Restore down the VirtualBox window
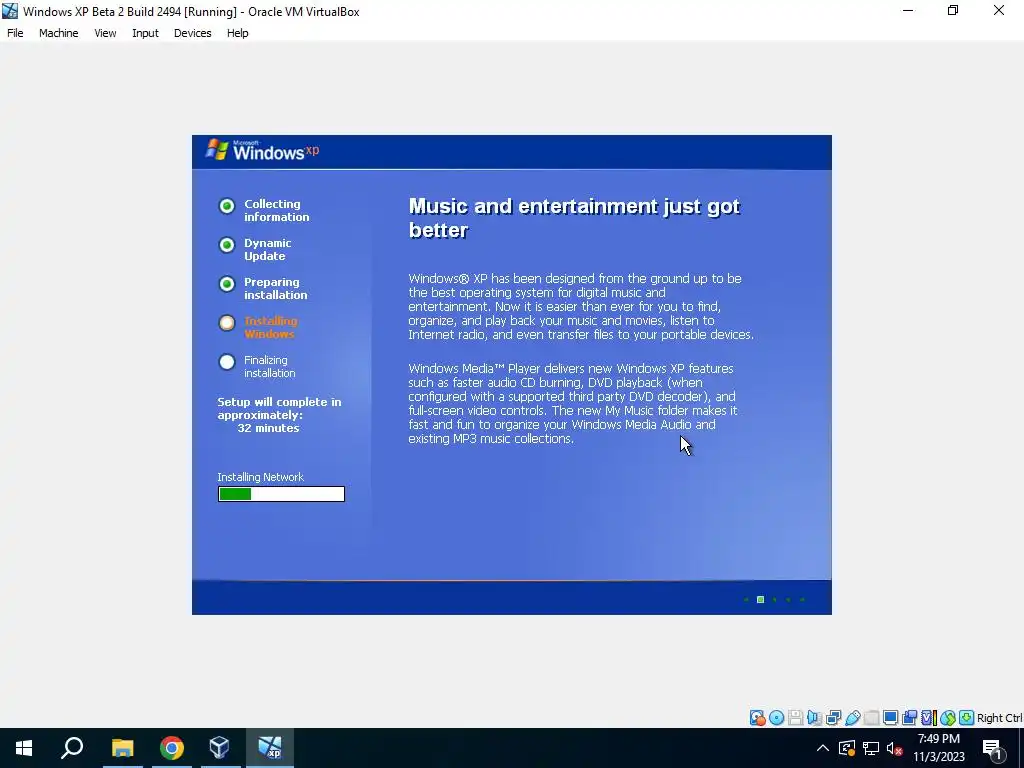 point(953,11)
